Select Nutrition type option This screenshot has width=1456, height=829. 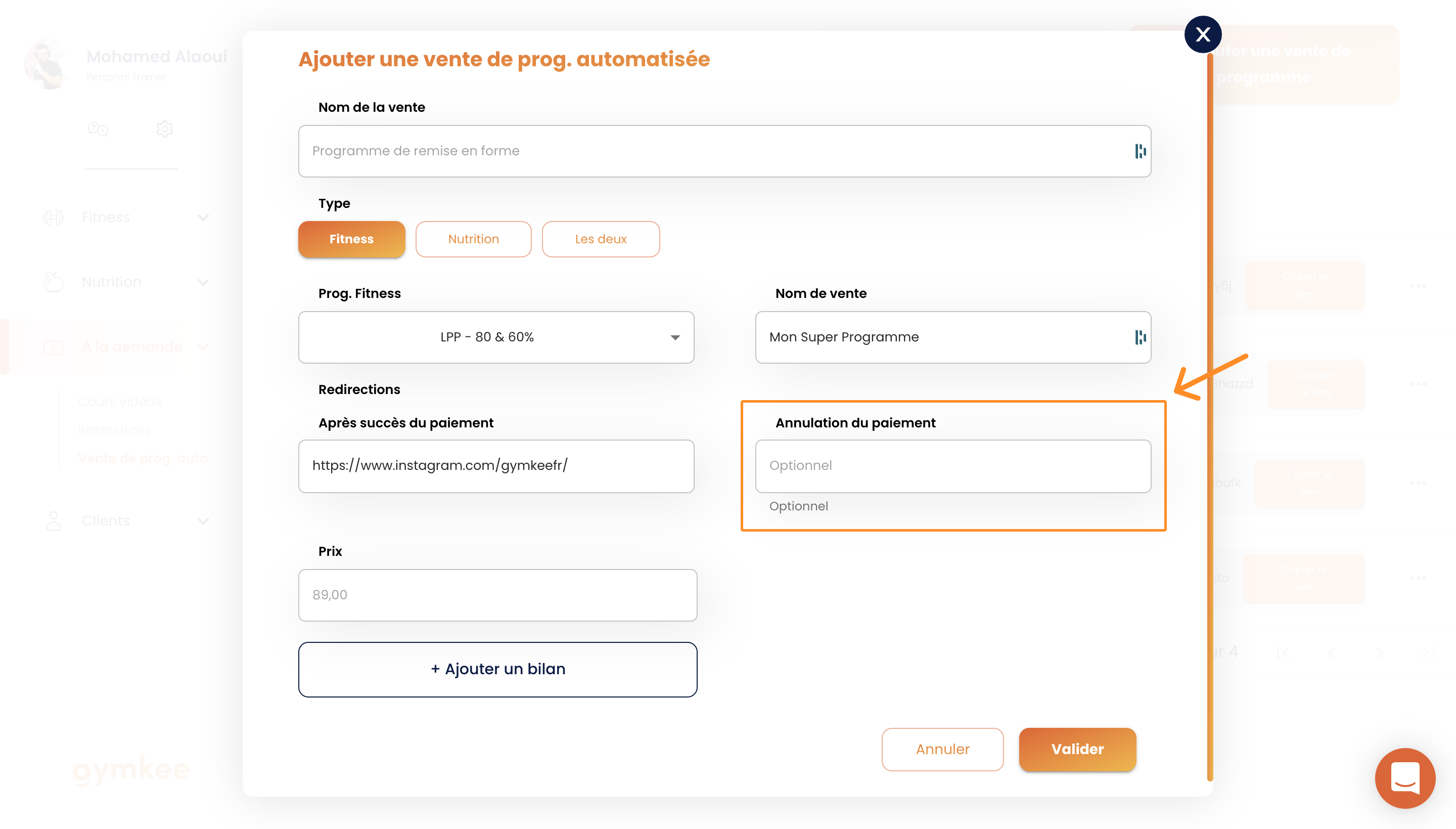[473, 239]
